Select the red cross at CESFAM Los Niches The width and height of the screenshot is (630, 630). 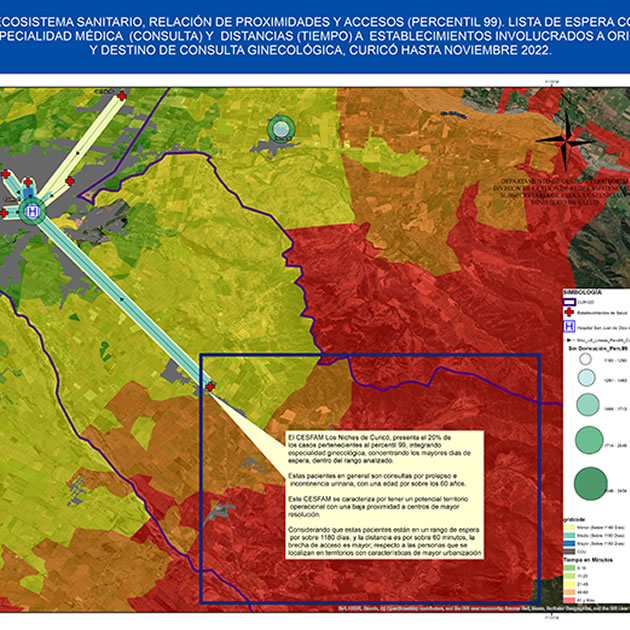[210, 386]
